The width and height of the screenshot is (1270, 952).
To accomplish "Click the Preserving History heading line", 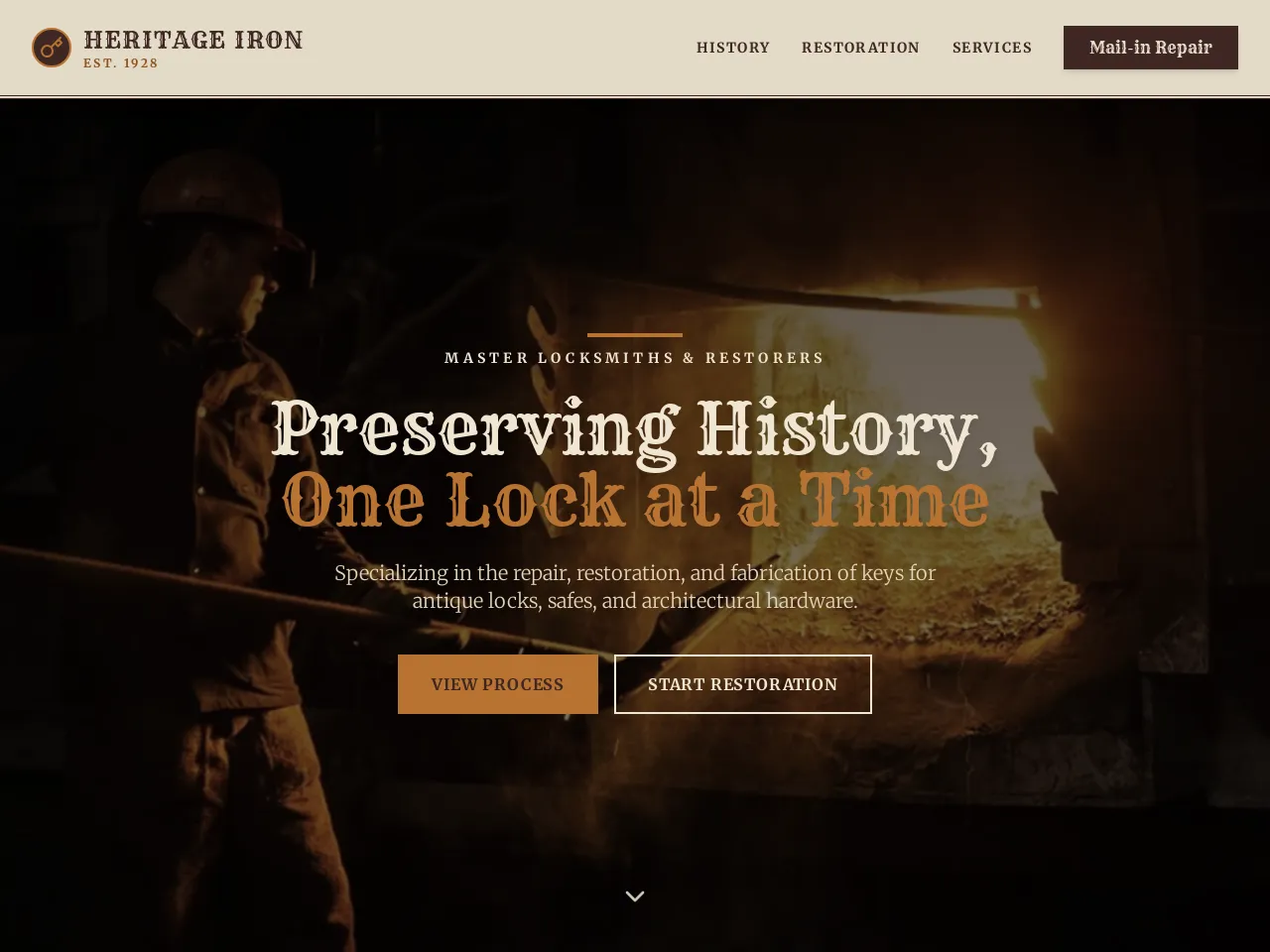I will pyautogui.click(x=635, y=430).
